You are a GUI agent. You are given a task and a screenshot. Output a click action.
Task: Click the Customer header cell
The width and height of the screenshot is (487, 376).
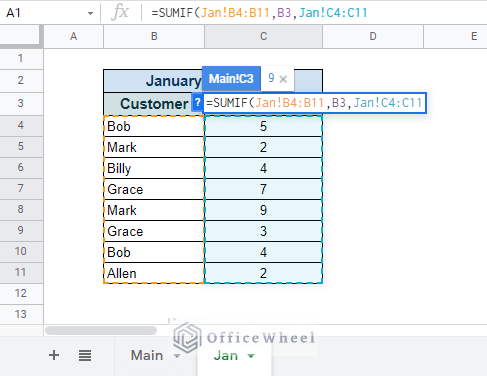click(154, 104)
